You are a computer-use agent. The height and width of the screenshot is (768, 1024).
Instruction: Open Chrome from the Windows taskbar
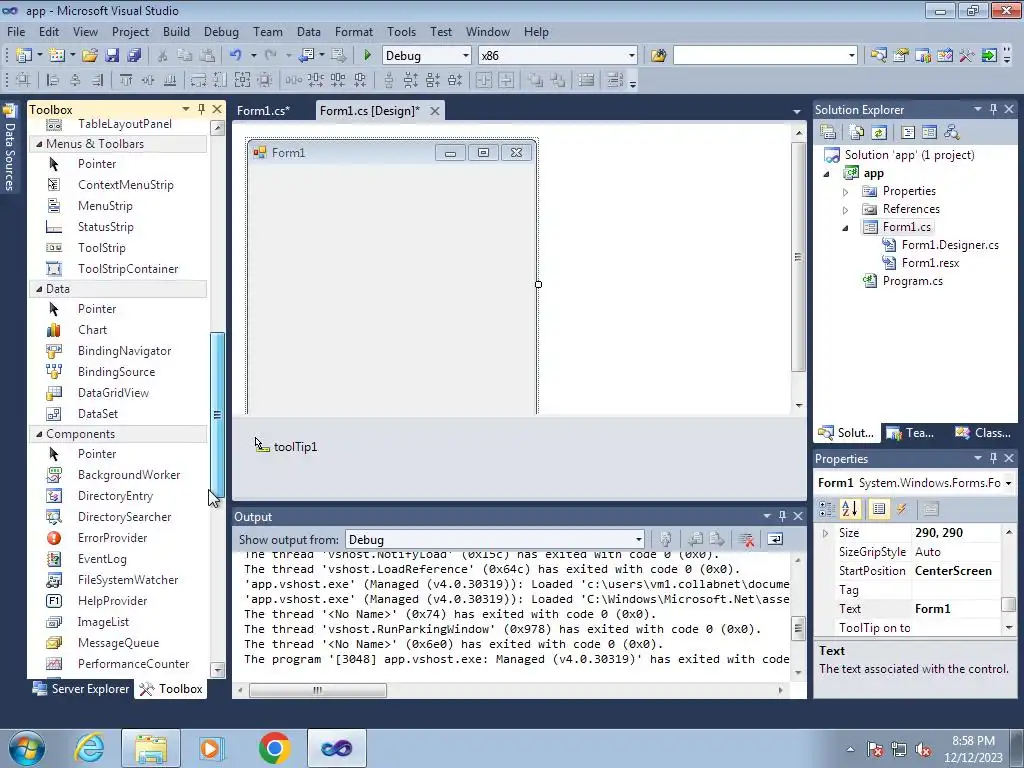(x=274, y=748)
